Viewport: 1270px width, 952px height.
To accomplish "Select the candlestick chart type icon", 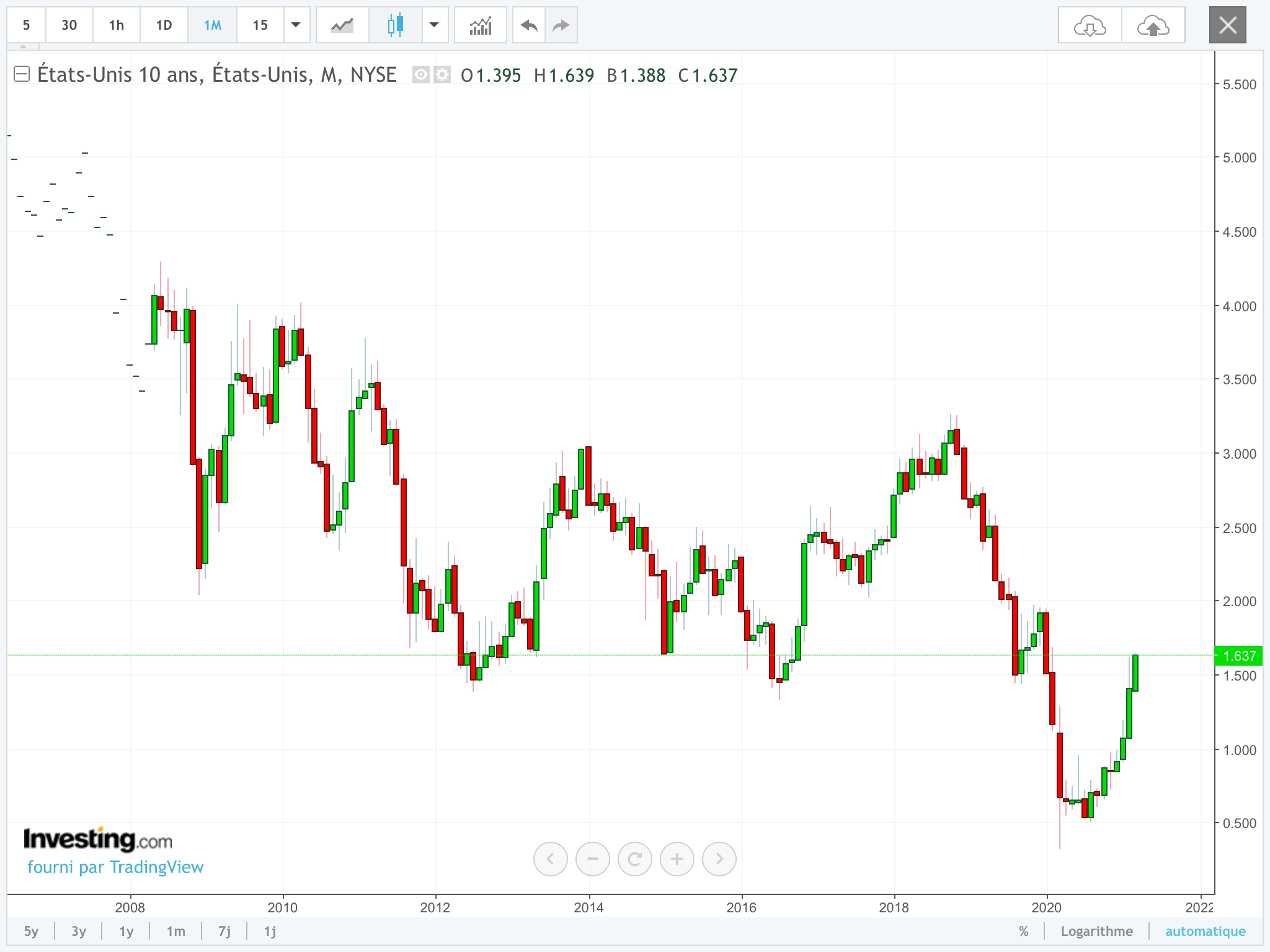I will tap(395, 25).
